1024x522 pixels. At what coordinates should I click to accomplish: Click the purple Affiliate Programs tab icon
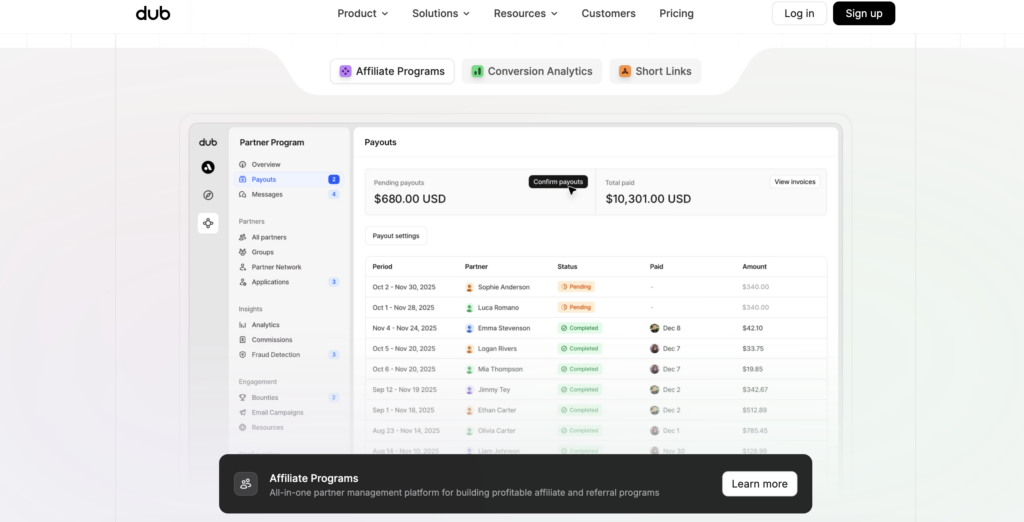[x=345, y=71]
